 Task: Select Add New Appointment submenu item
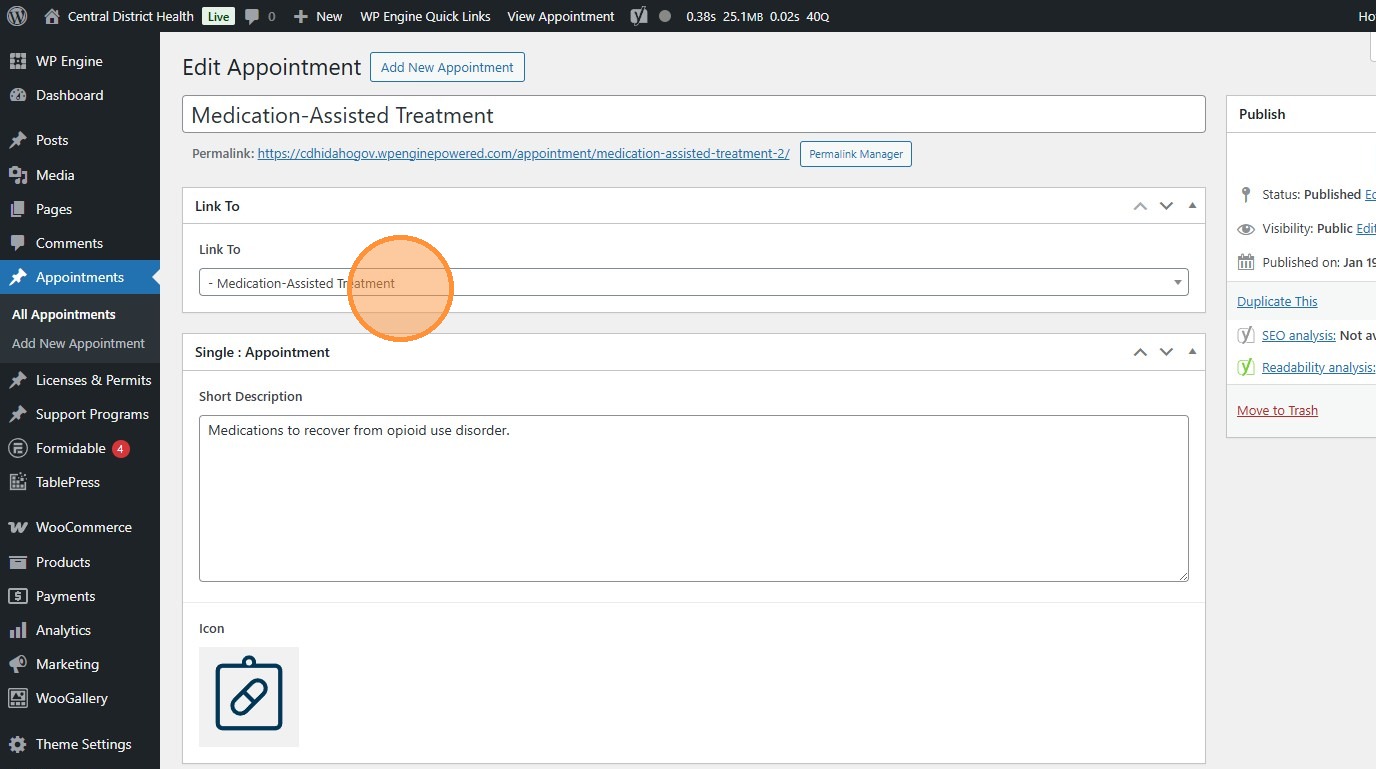point(78,343)
